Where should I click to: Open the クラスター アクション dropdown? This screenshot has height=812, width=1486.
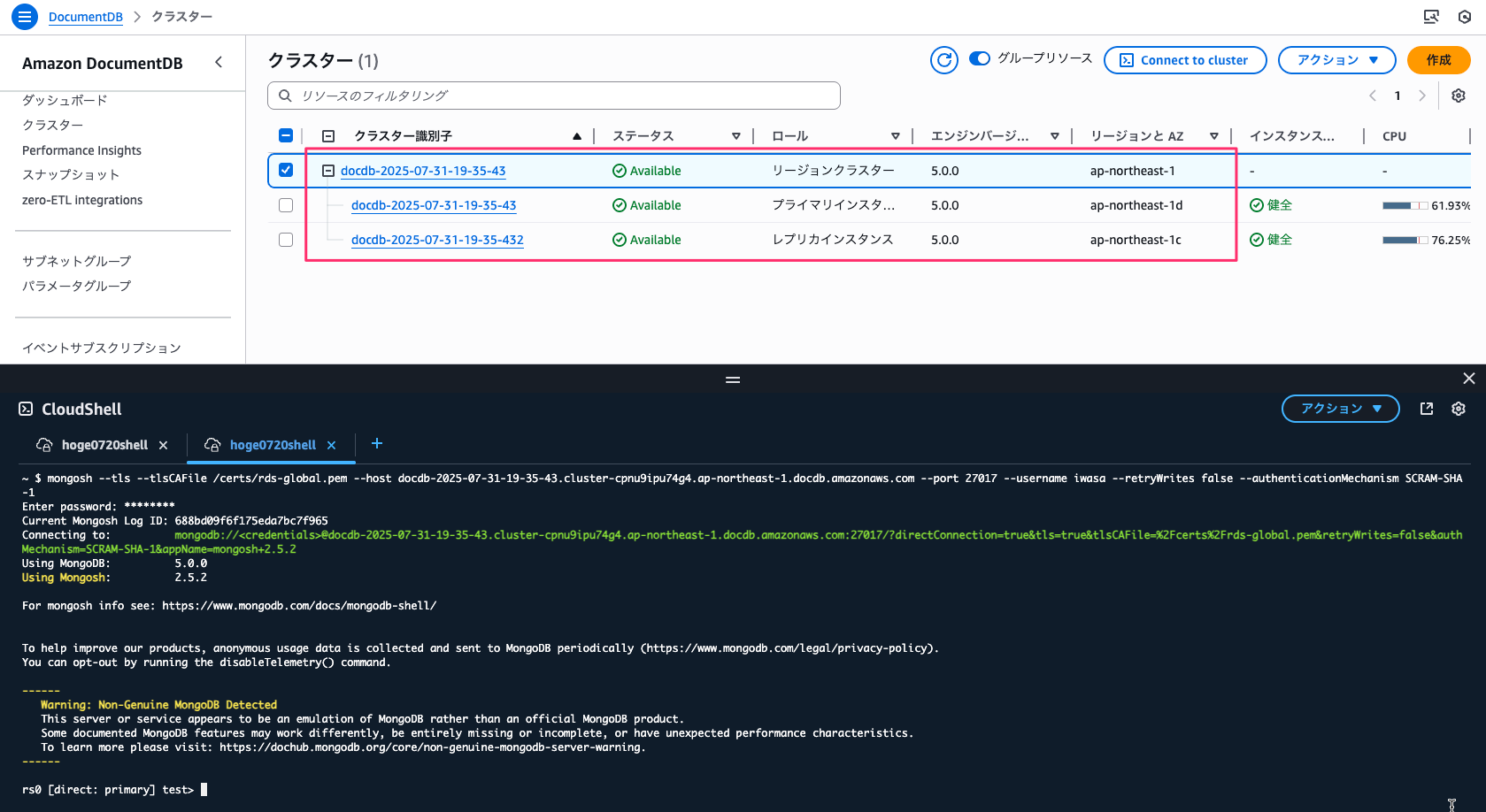tap(1337, 60)
